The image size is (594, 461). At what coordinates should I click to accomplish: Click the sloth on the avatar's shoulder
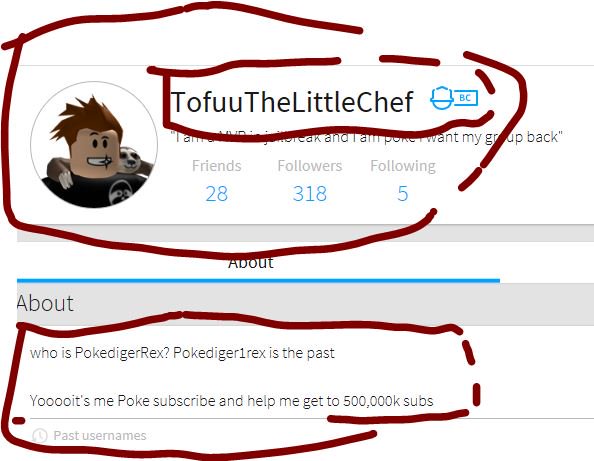131,160
